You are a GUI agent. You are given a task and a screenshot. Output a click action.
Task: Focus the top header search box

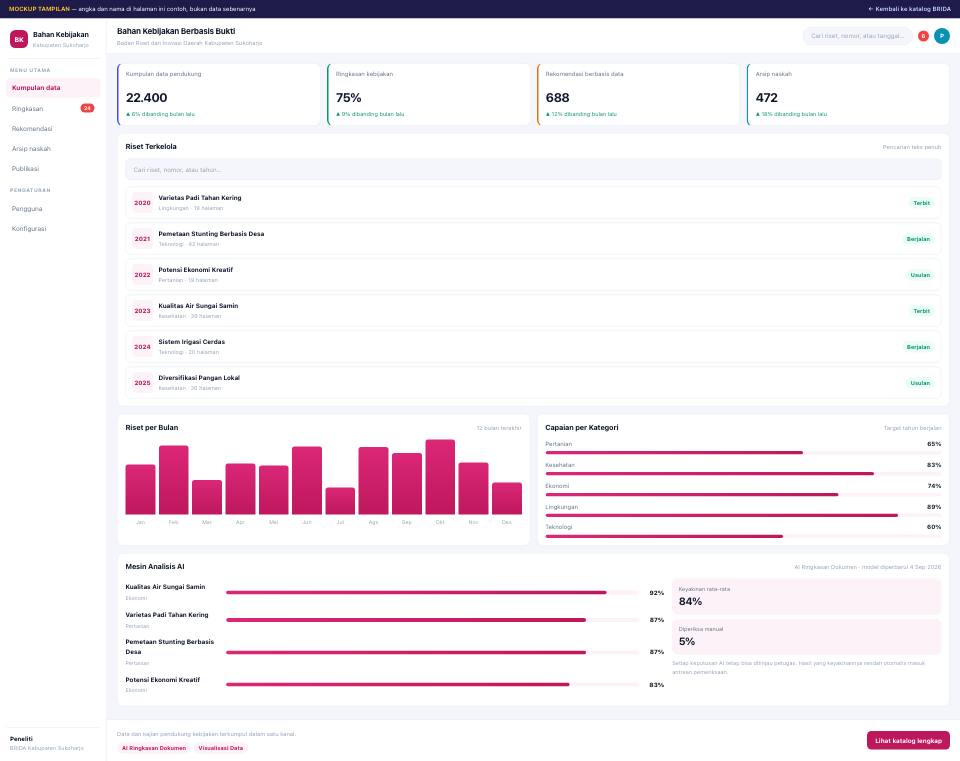[857, 36]
